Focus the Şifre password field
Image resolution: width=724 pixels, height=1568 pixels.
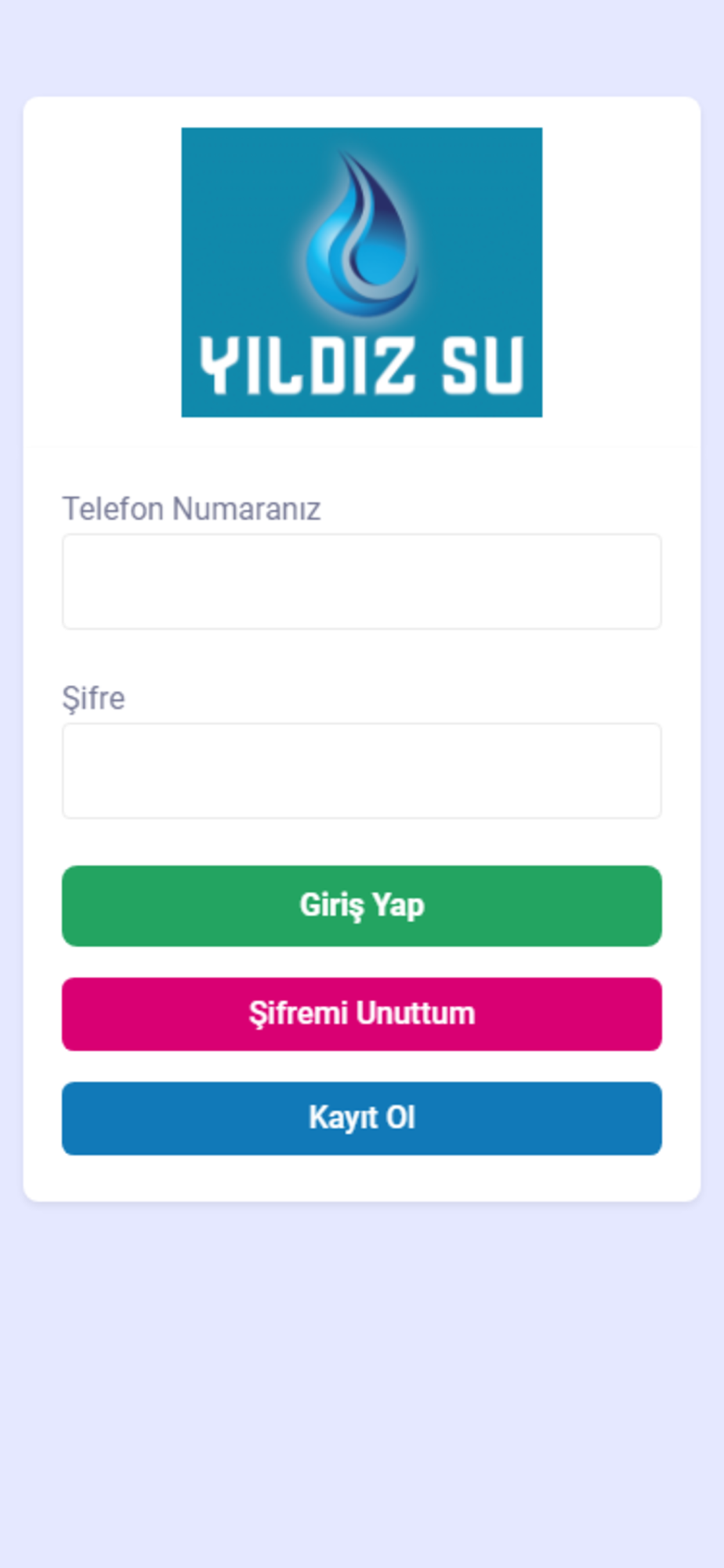[362, 771]
